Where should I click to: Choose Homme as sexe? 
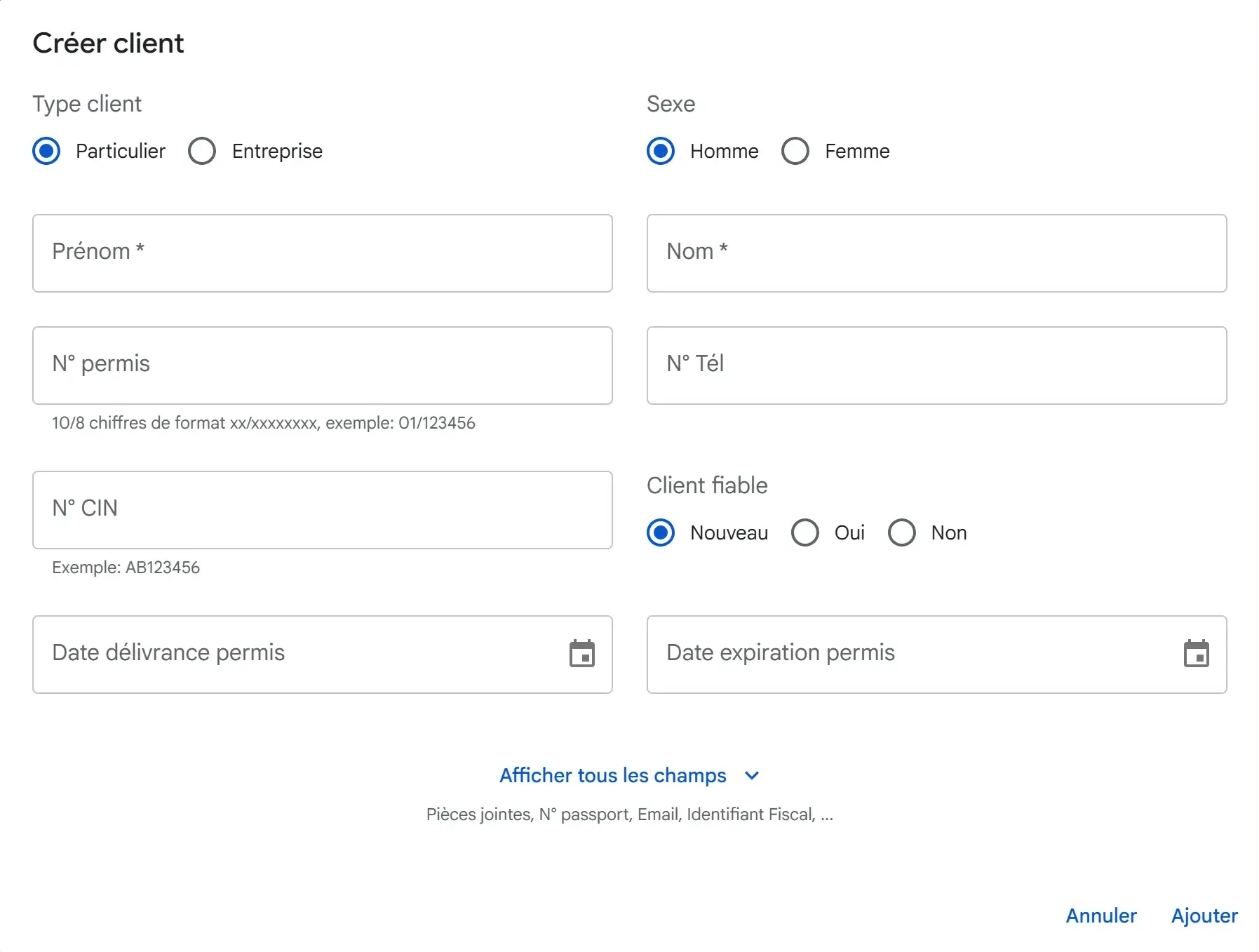(661, 151)
